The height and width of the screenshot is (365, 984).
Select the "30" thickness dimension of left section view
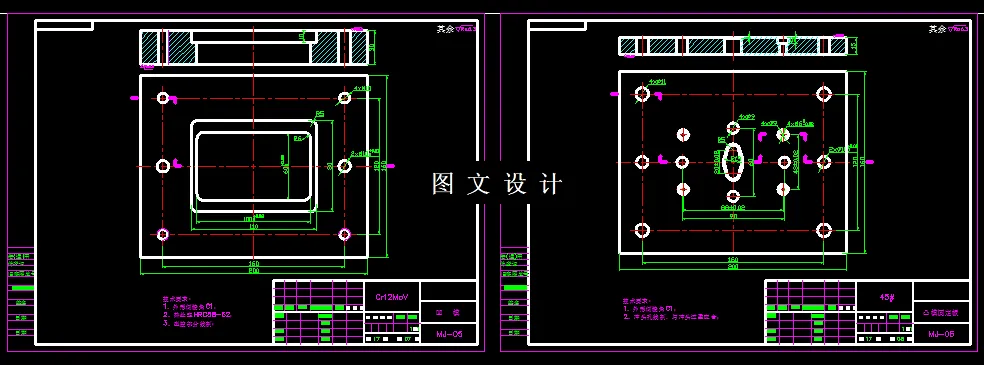[372, 48]
